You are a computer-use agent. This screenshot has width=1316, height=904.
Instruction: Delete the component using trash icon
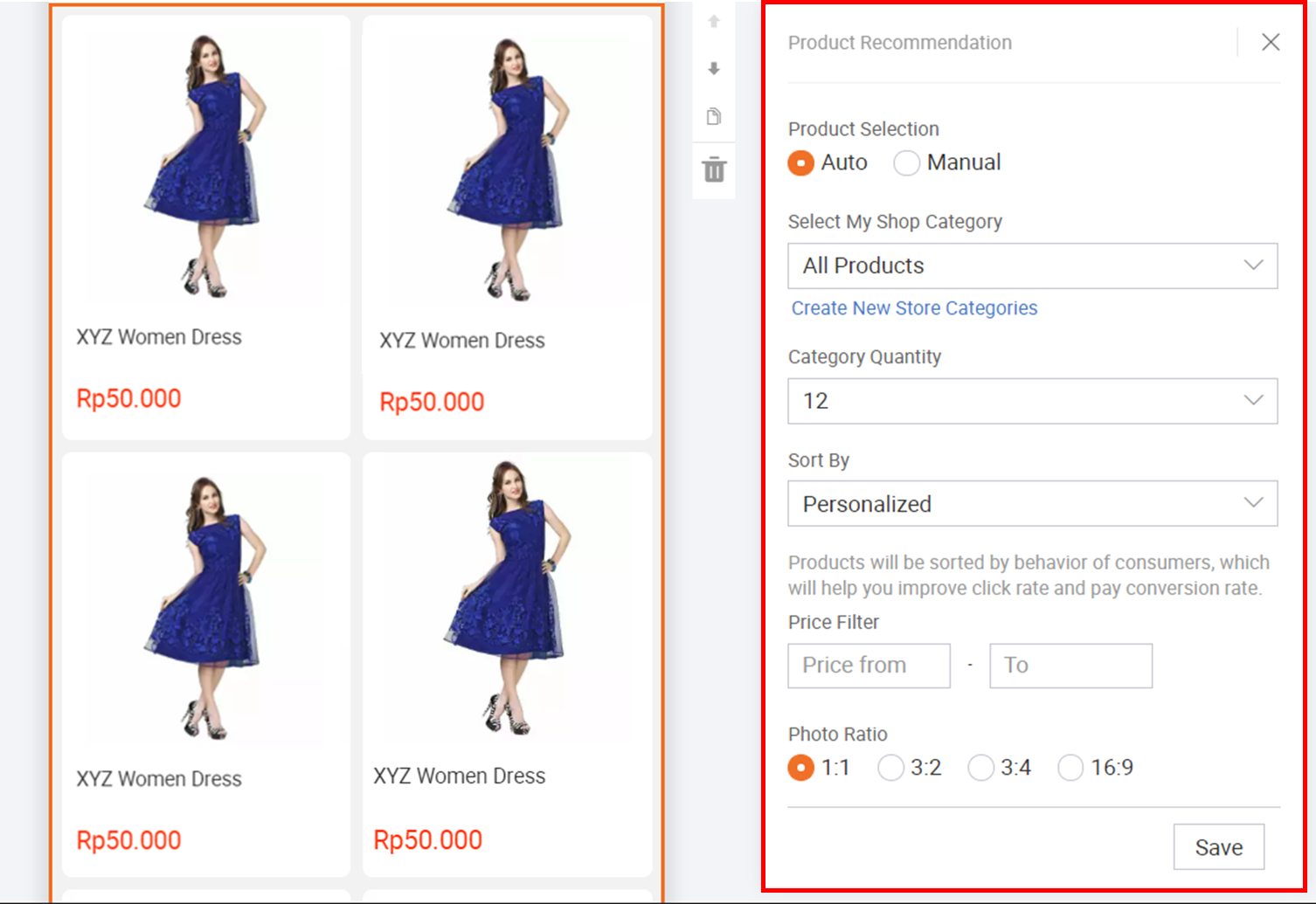(x=714, y=169)
